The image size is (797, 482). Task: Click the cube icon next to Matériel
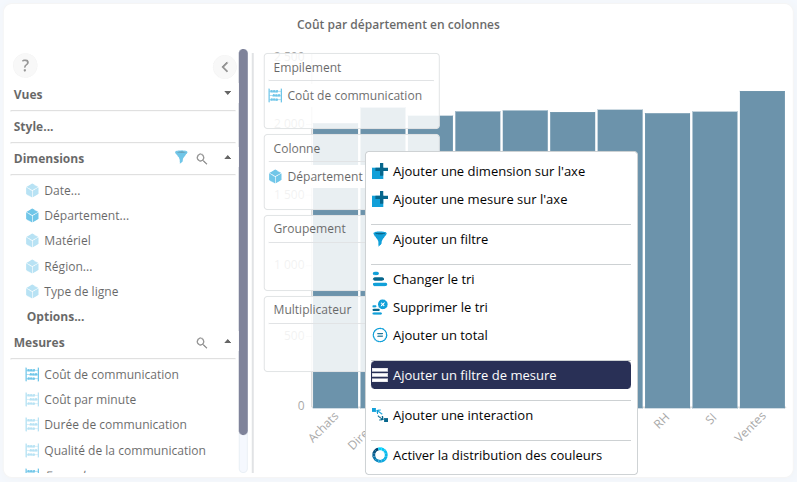[x=32, y=241]
